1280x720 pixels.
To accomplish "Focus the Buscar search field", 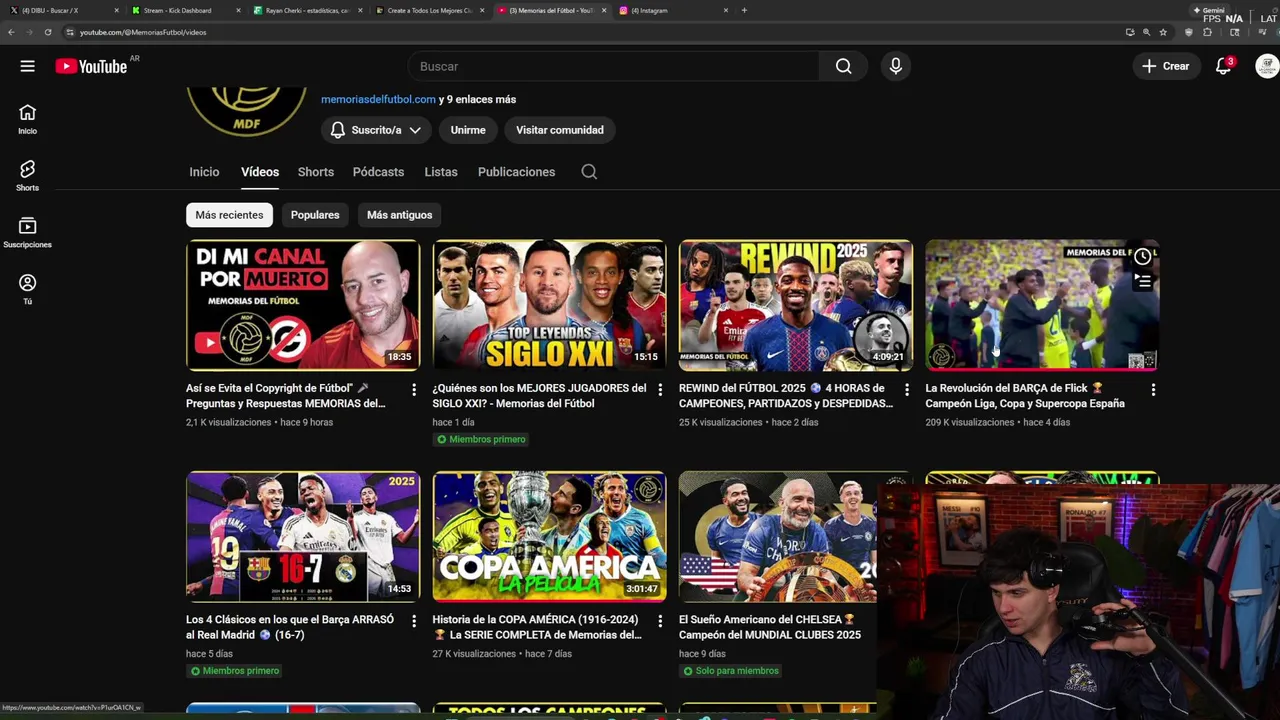I will pyautogui.click(x=613, y=66).
